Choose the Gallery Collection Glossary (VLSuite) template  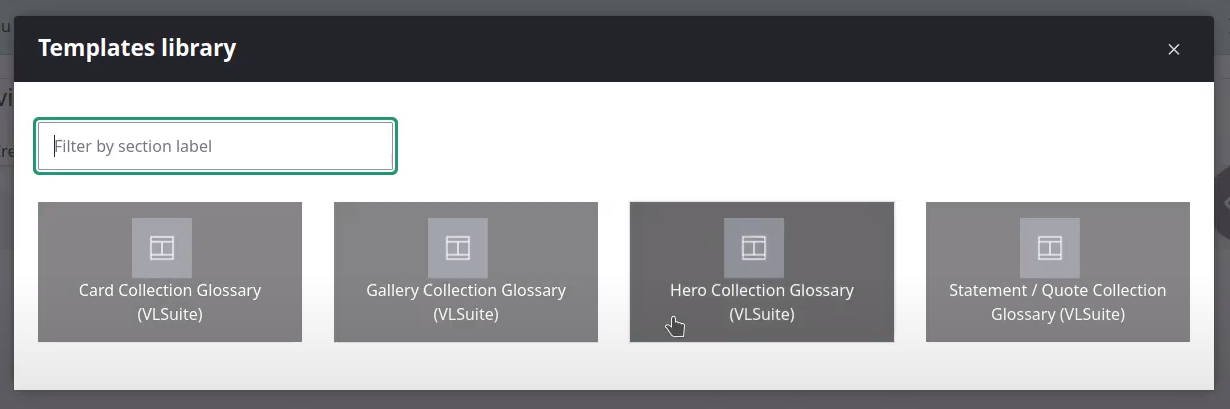click(x=466, y=272)
